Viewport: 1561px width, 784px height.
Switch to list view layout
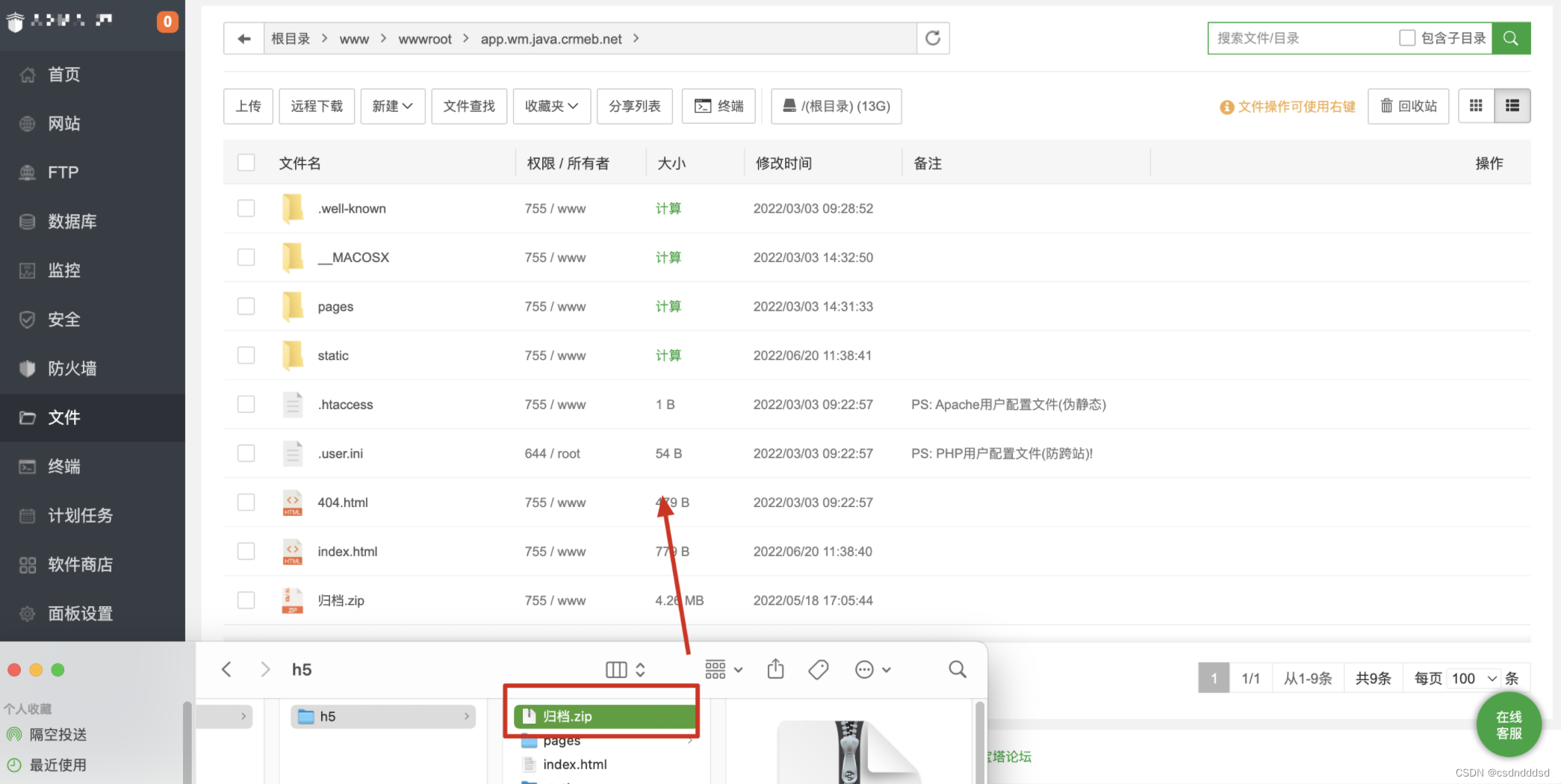pos(1512,106)
